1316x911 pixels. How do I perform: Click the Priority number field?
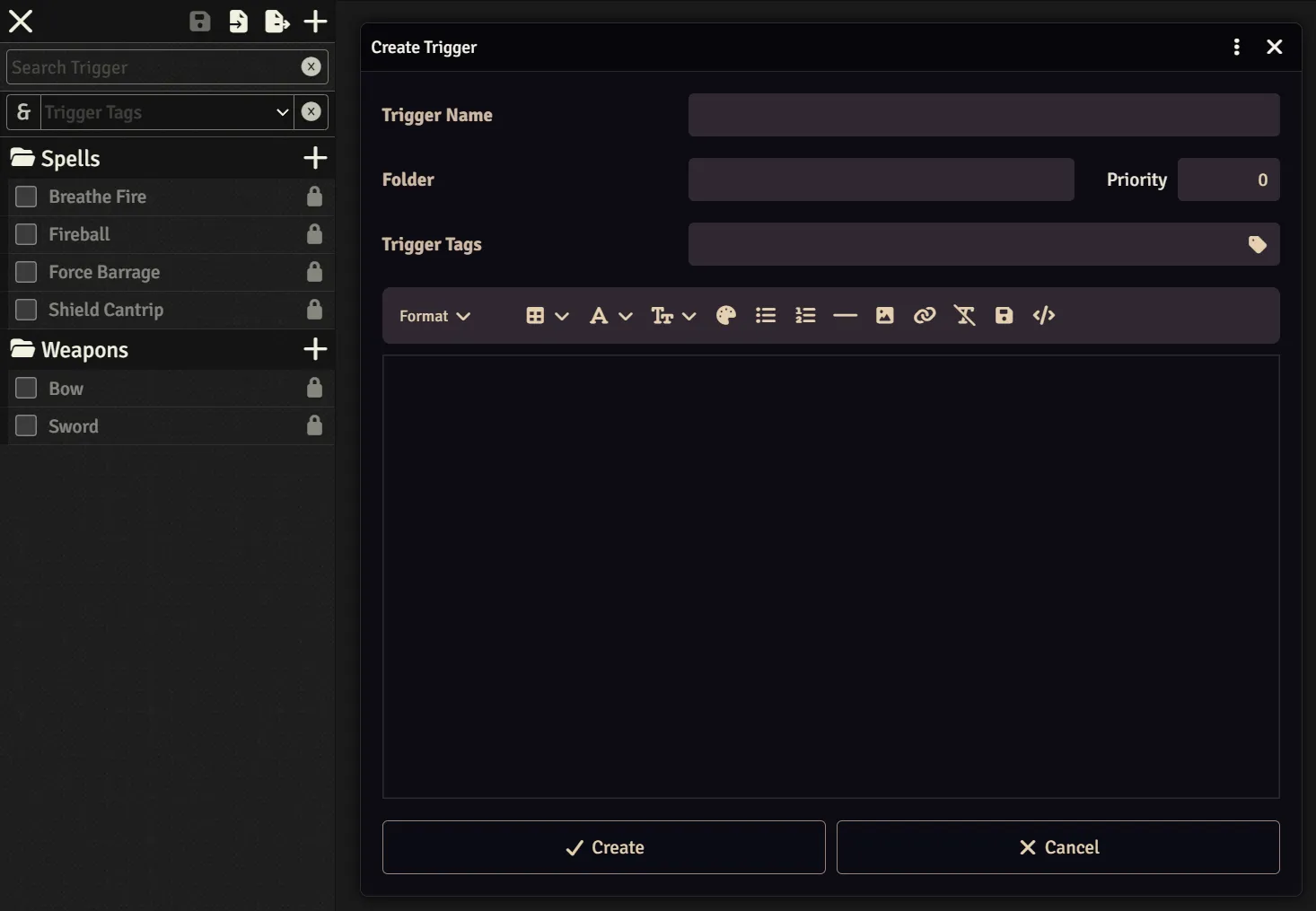pyautogui.click(x=1229, y=180)
